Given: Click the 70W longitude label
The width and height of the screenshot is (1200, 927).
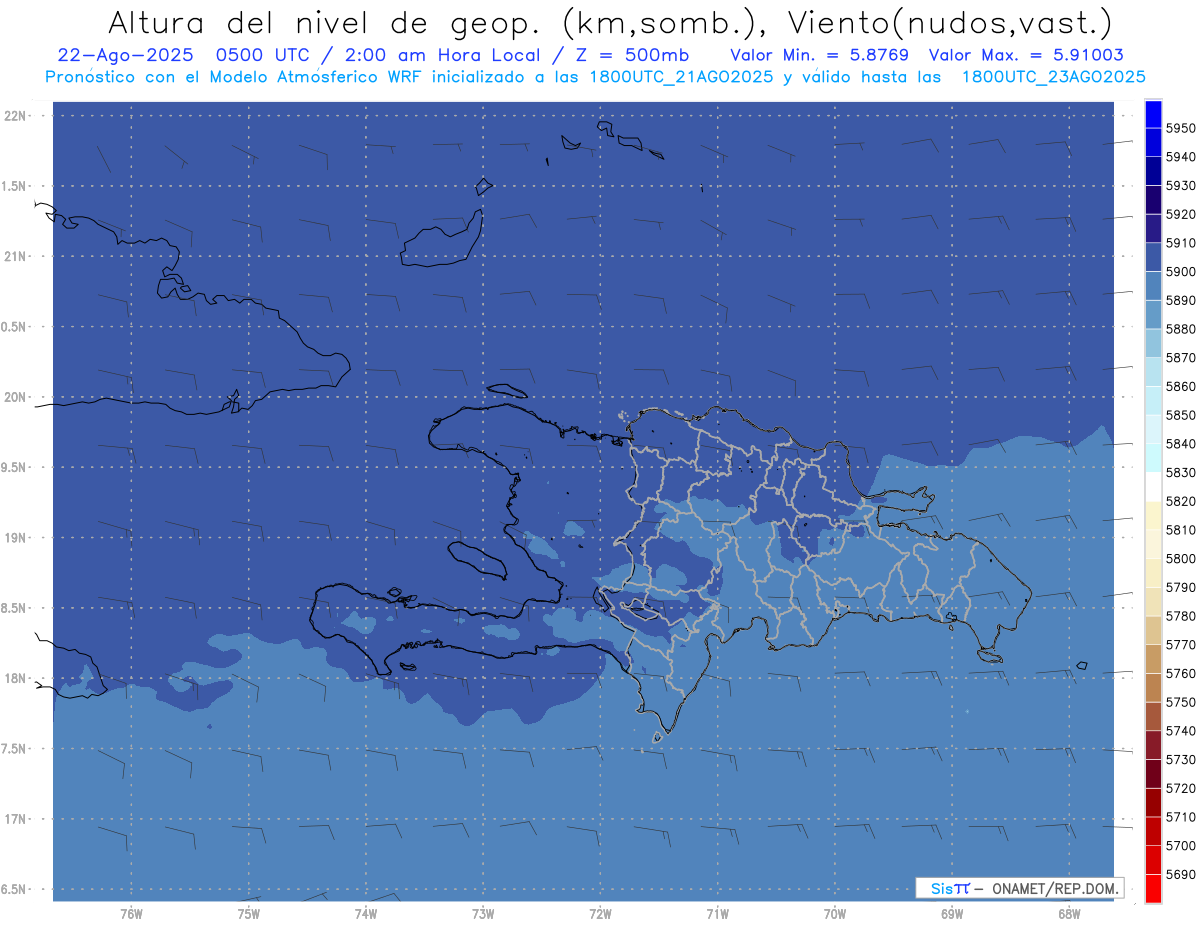Looking at the screenshot, I should coord(834,914).
